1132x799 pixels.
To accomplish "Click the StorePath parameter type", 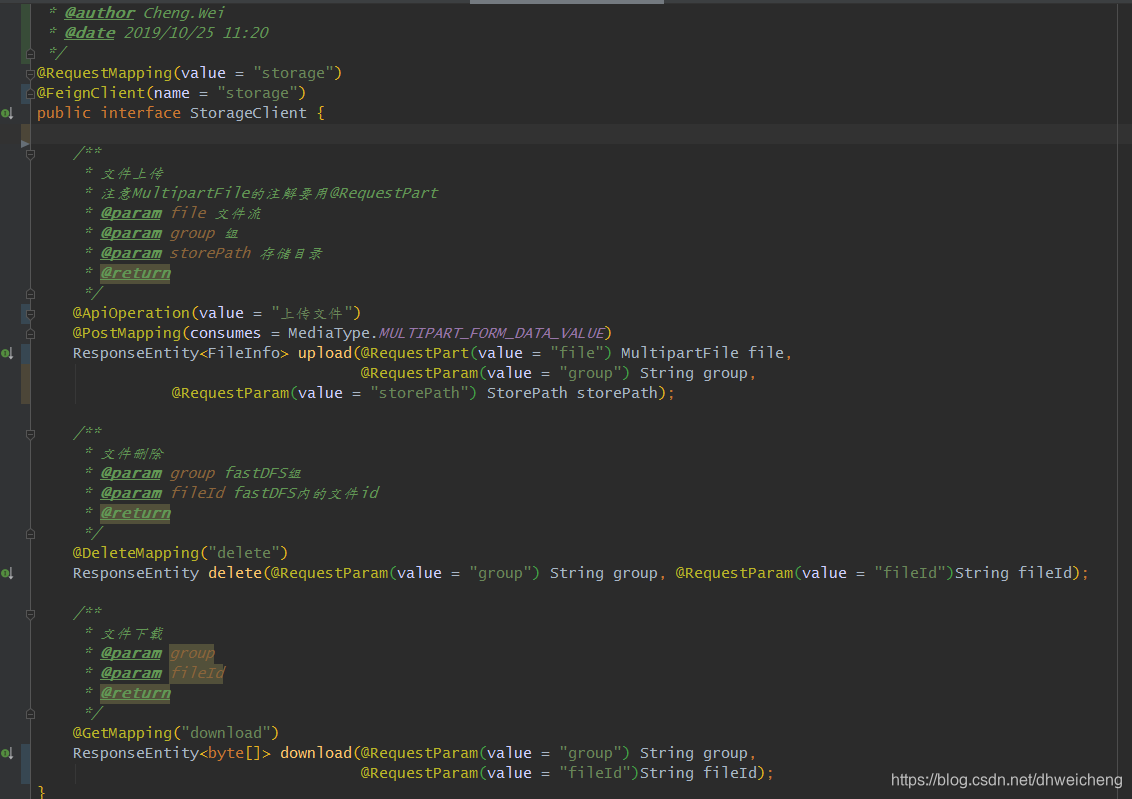I will 527,393.
